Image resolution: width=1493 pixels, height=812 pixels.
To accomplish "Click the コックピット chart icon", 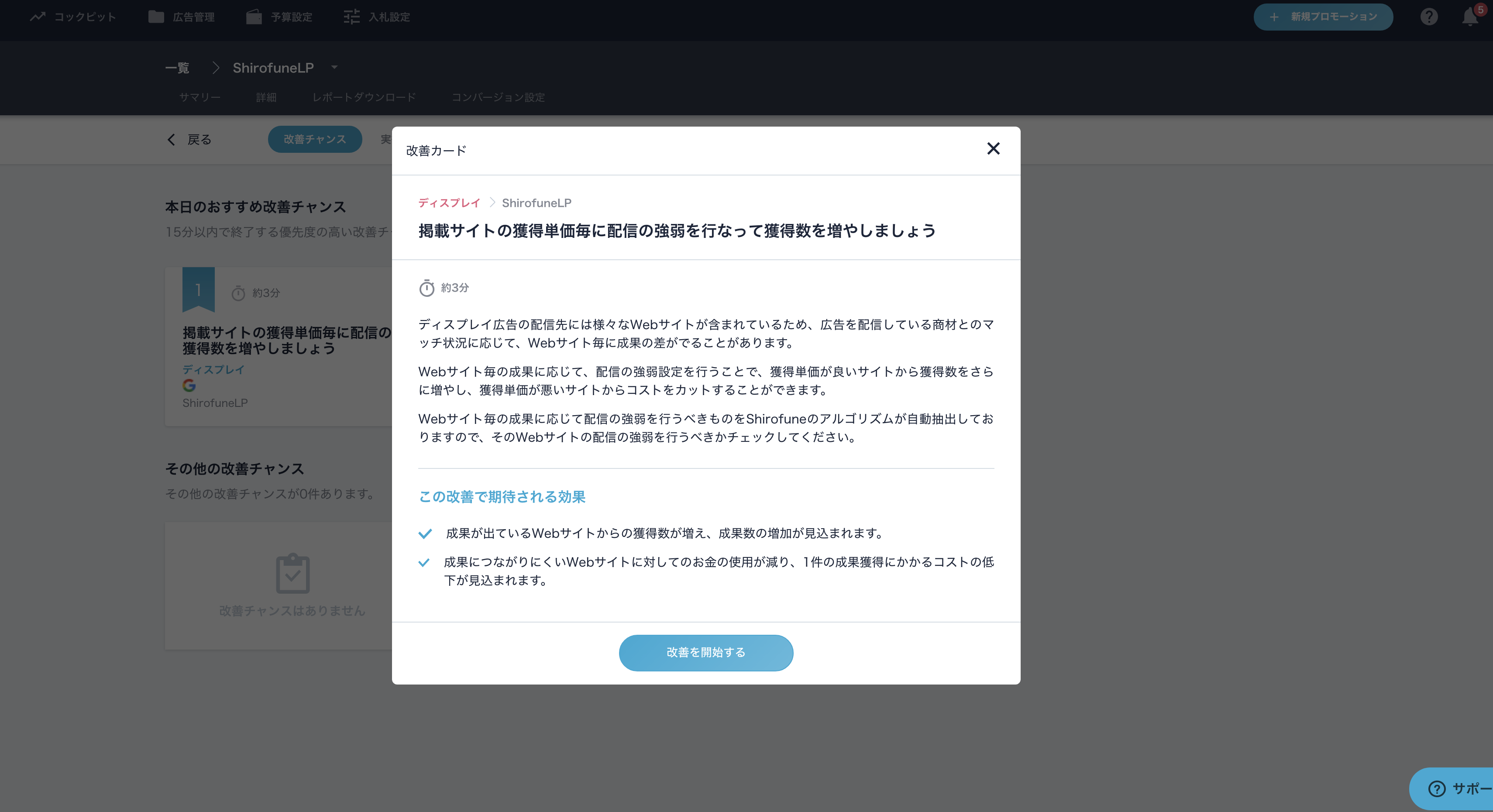I will (x=38, y=17).
